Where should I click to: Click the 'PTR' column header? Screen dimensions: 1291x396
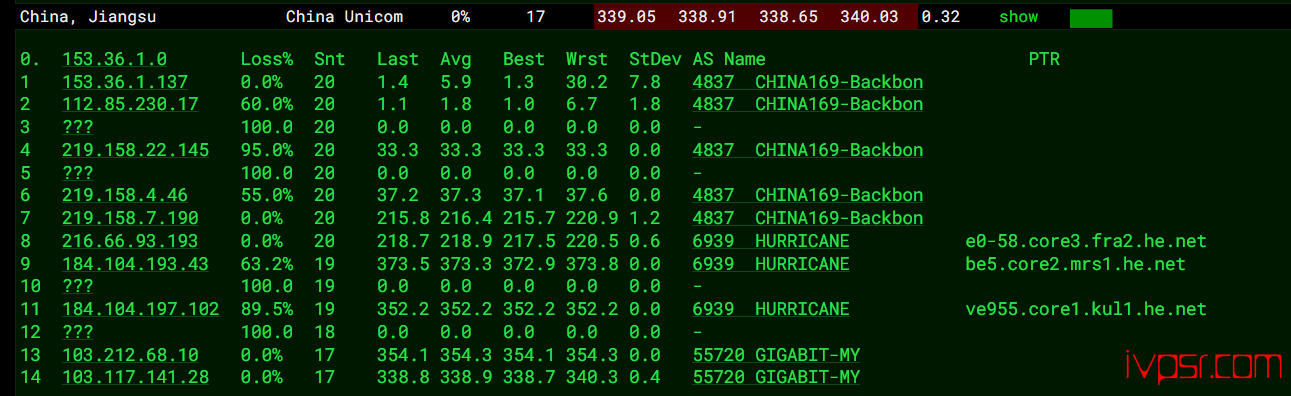coord(1044,60)
